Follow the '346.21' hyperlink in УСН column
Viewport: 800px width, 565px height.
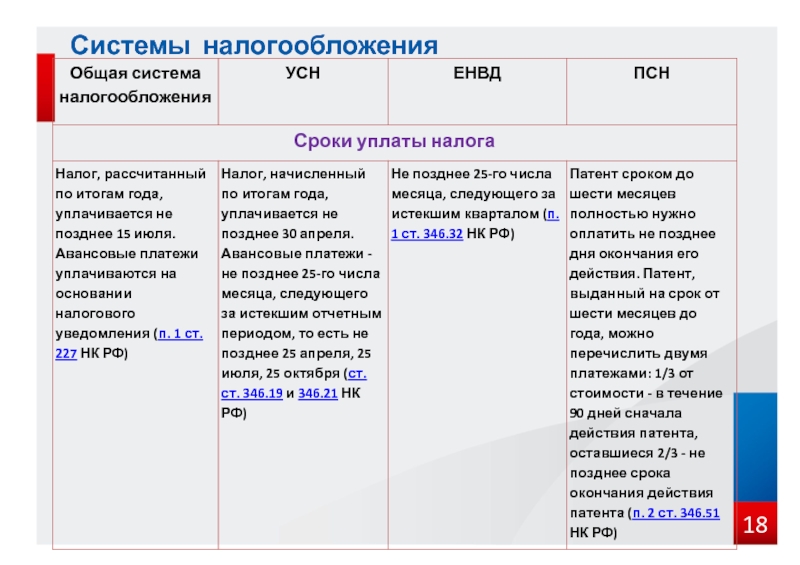tap(318, 394)
